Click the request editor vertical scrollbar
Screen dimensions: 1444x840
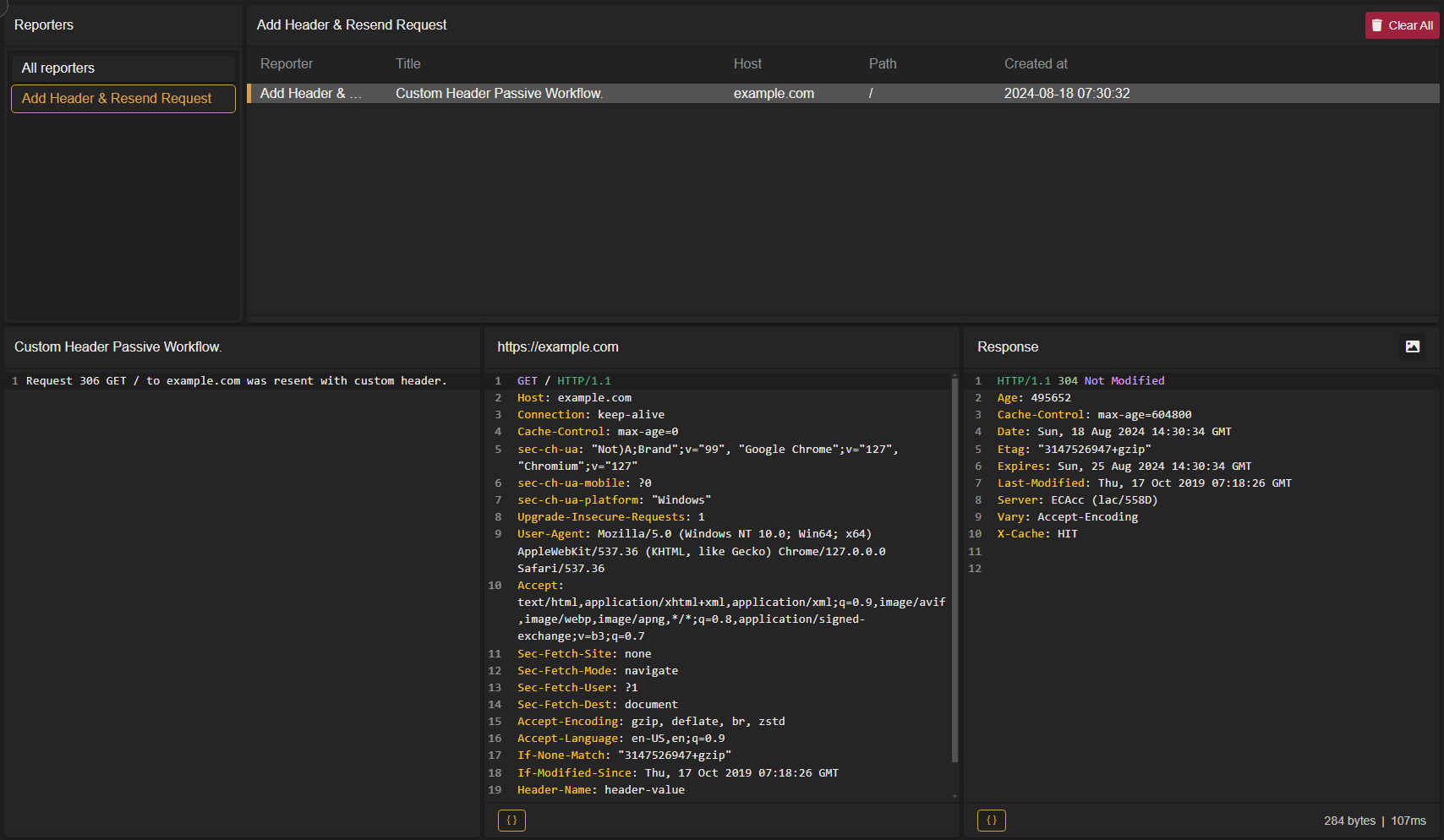(x=954, y=570)
